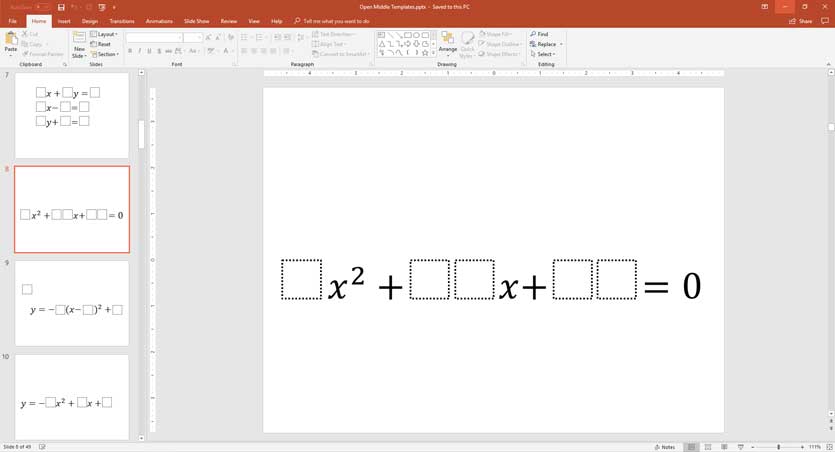The width and height of the screenshot is (835, 452).
Task: Click the Quick Styles icon
Action: coord(467,44)
